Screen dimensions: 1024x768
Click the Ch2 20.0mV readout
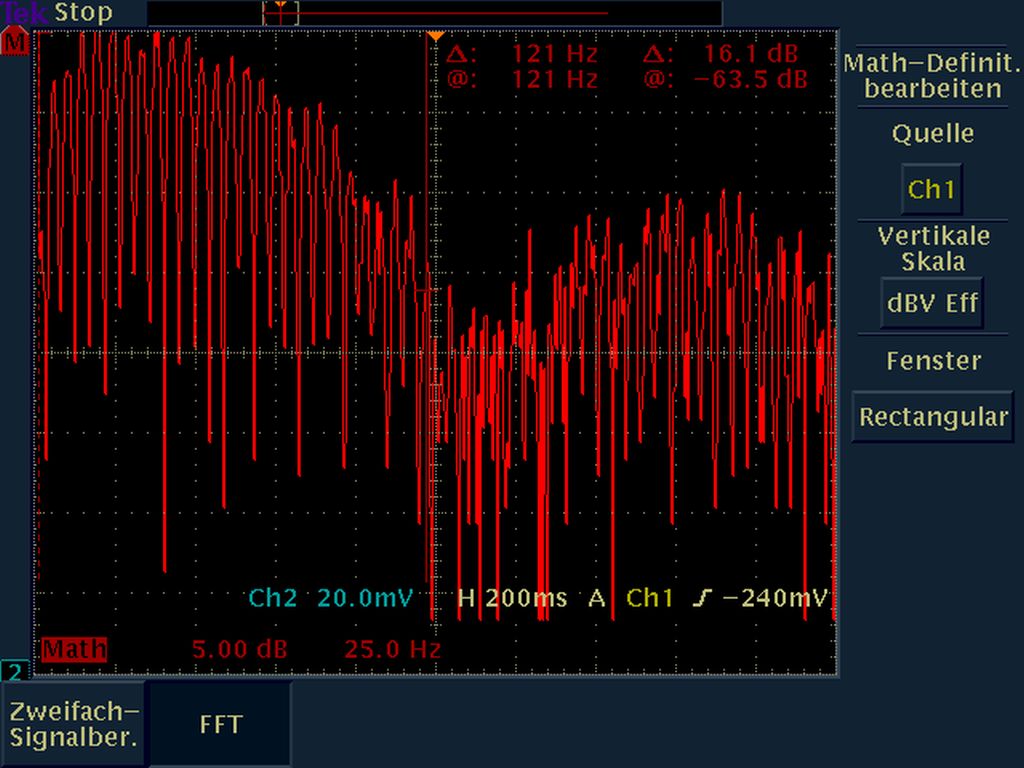[x=330, y=598]
